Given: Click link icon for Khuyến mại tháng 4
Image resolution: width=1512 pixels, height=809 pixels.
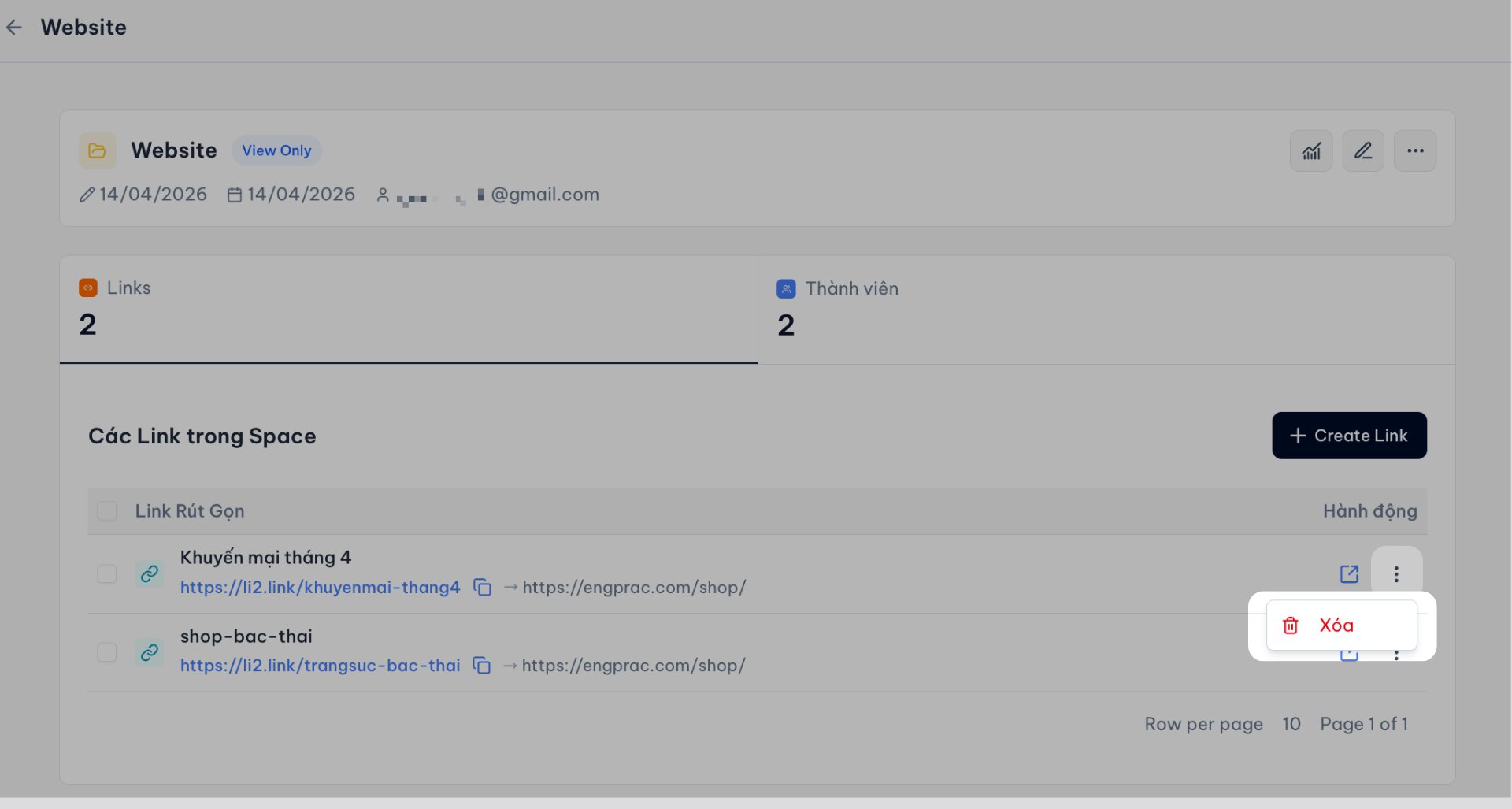Looking at the screenshot, I should 150,574.
